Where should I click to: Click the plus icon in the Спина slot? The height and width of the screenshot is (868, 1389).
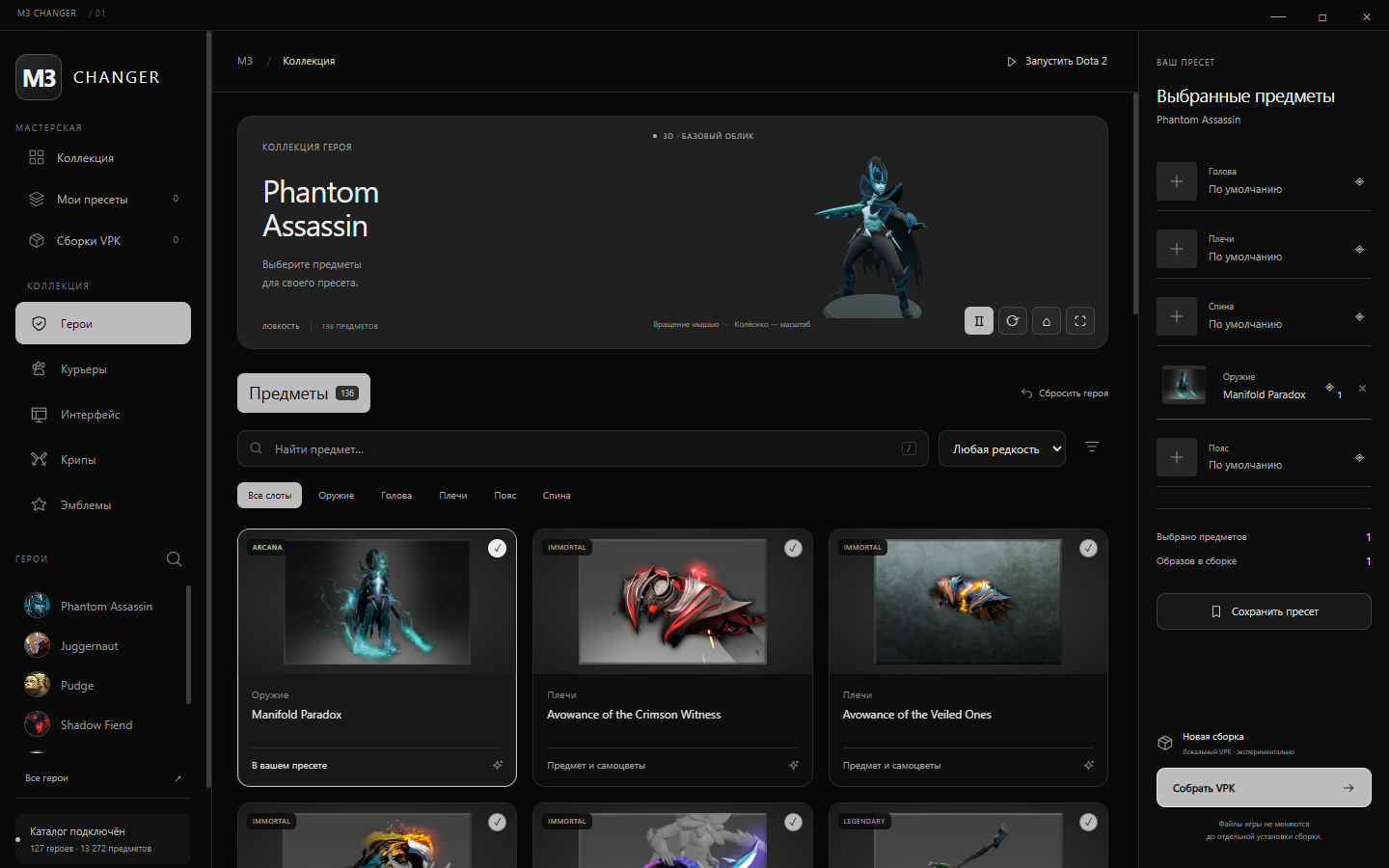[1177, 316]
